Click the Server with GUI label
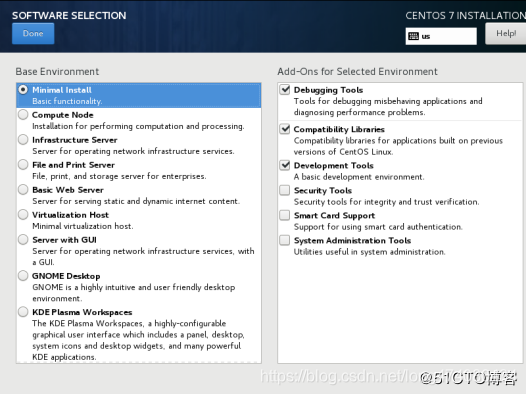The image size is (527, 395). point(64,240)
